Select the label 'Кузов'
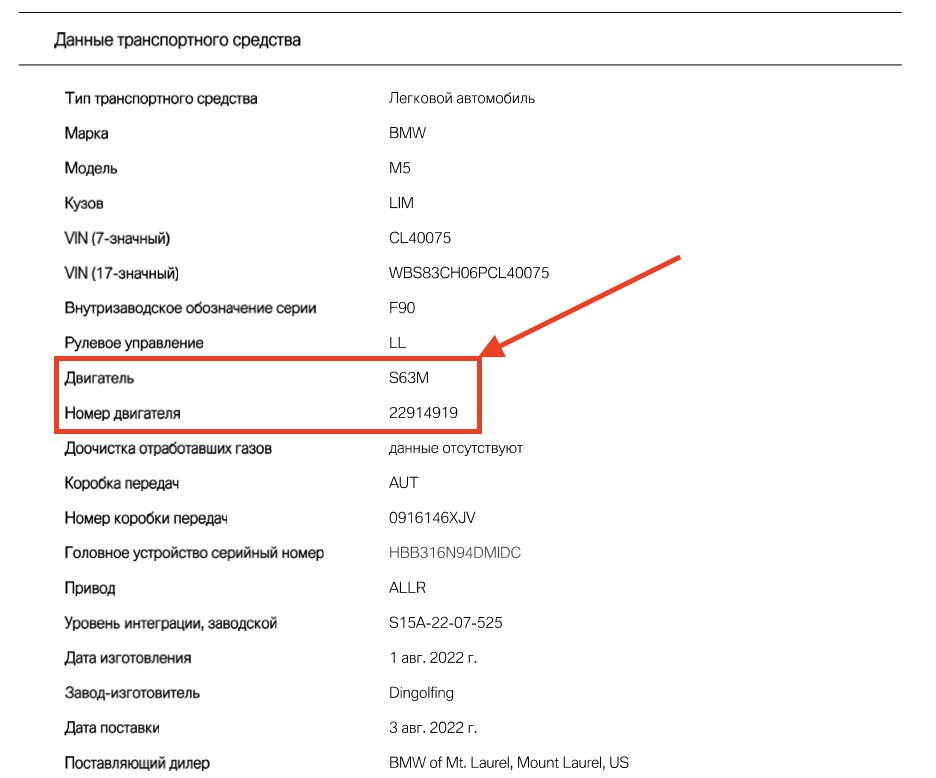 84,204
